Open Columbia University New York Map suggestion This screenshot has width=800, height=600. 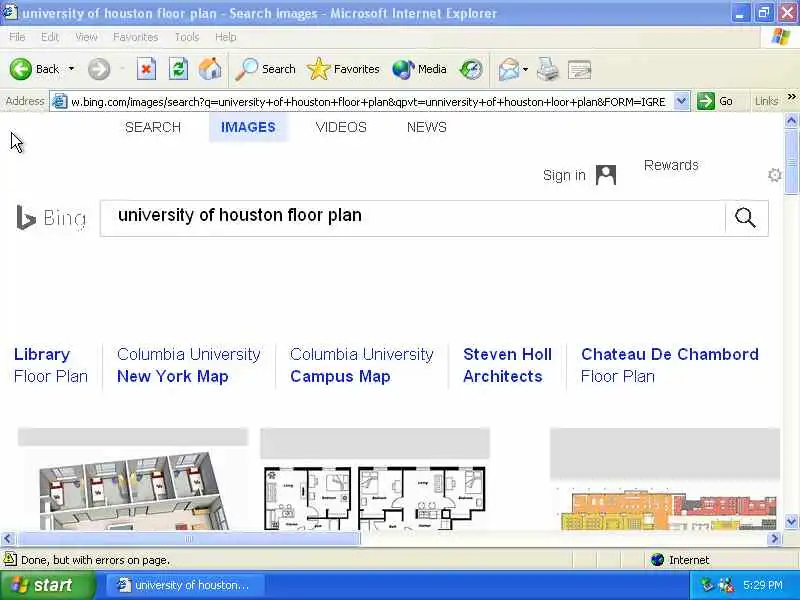pyautogui.click(x=188, y=365)
